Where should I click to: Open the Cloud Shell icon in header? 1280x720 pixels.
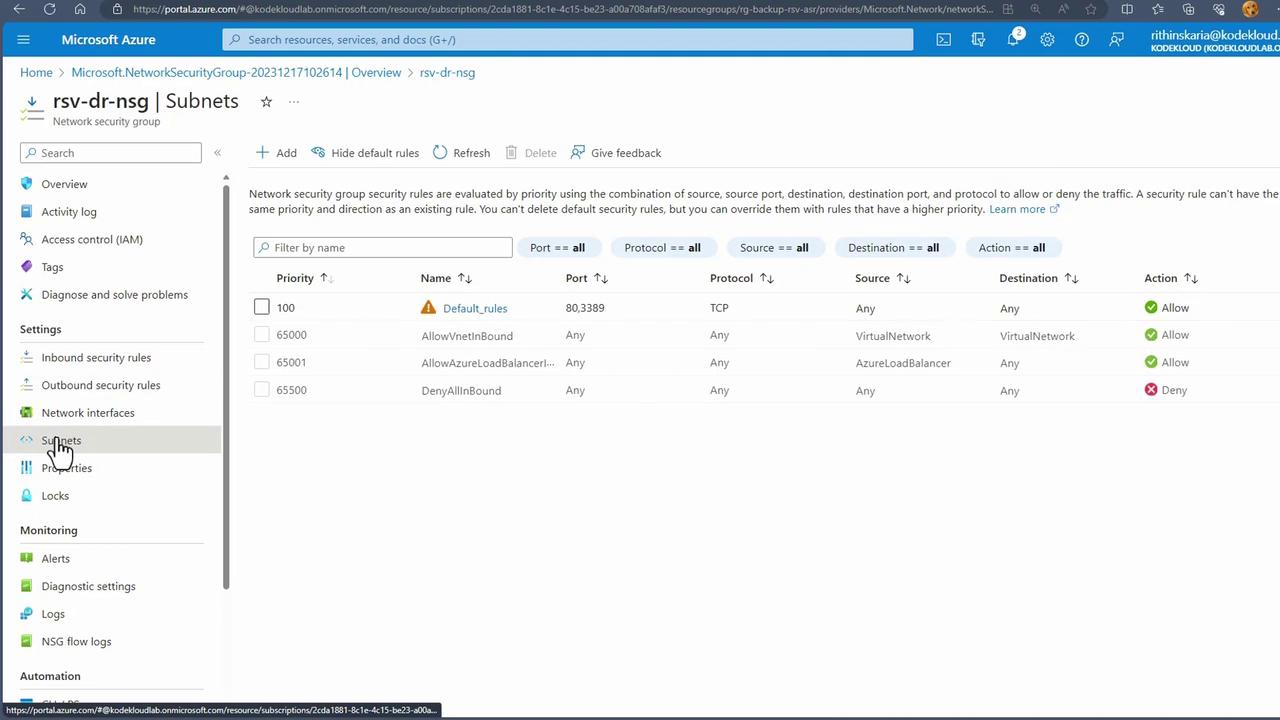(943, 40)
